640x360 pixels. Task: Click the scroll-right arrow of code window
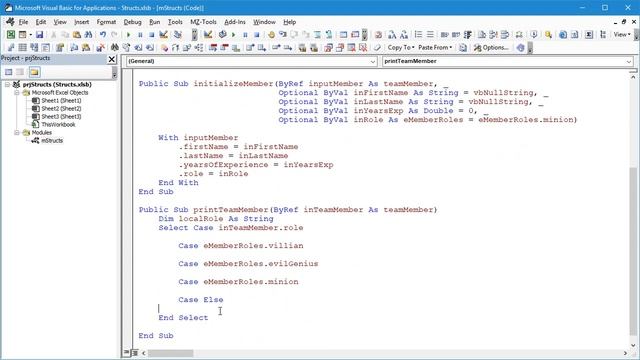pos(625,353)
